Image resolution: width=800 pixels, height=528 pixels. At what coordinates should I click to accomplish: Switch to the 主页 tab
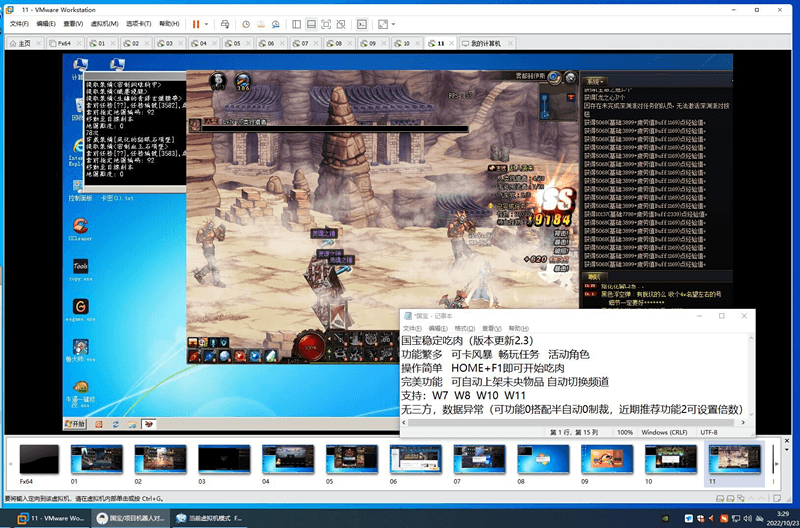coord(24,43)
